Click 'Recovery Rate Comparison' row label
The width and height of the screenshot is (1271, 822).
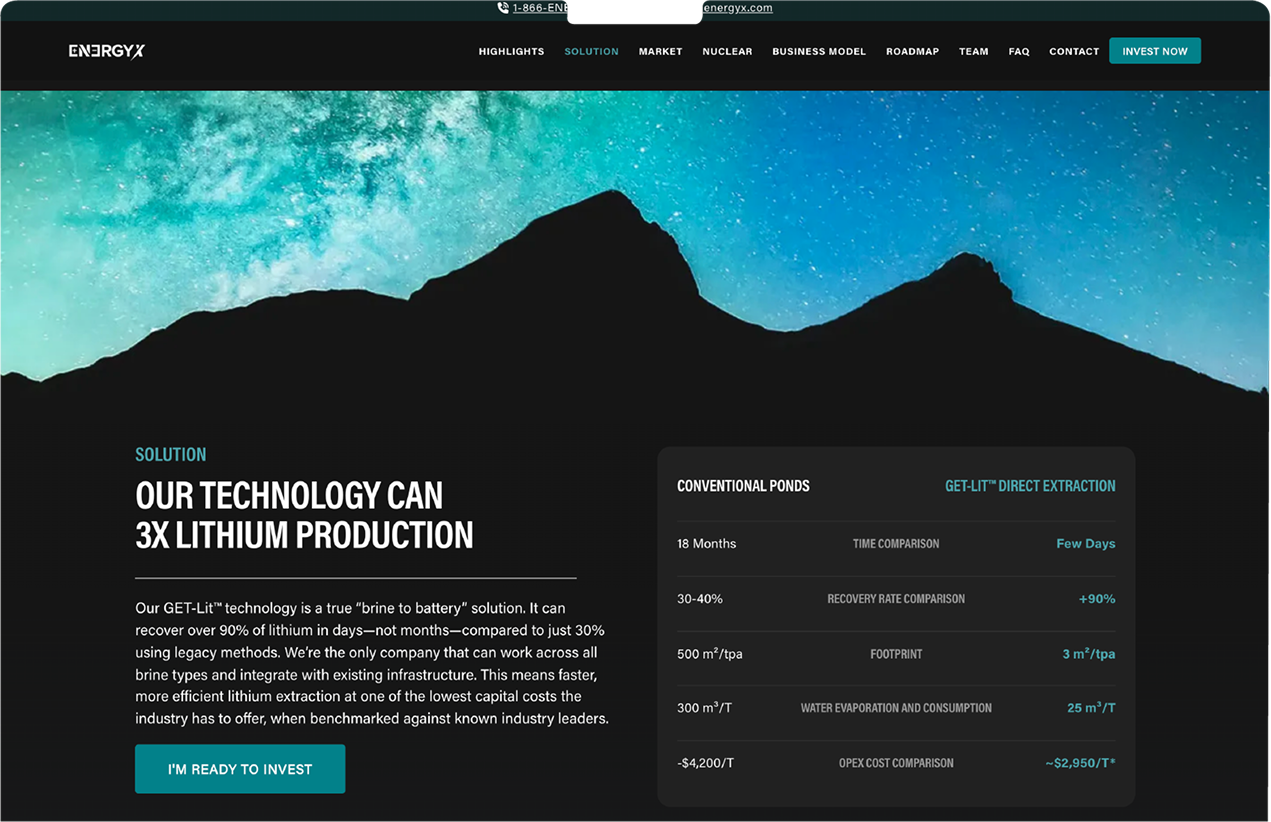coord(896,599)
